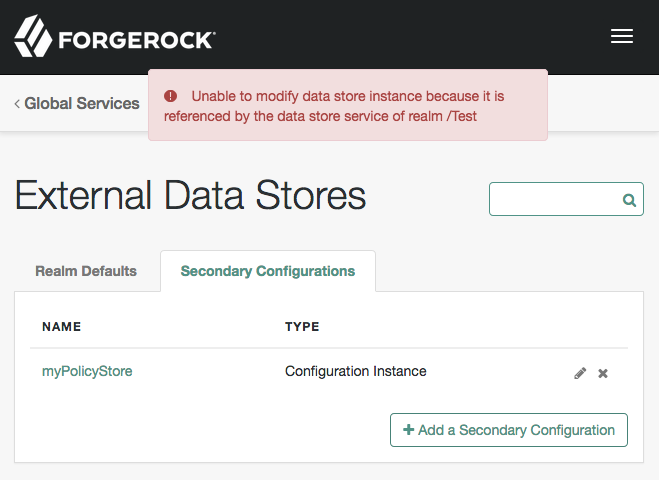Click the NAME column header
Image resolution: width=659 pixels, height=480 pixels.
pyautogui.click(x=61, y=327)
